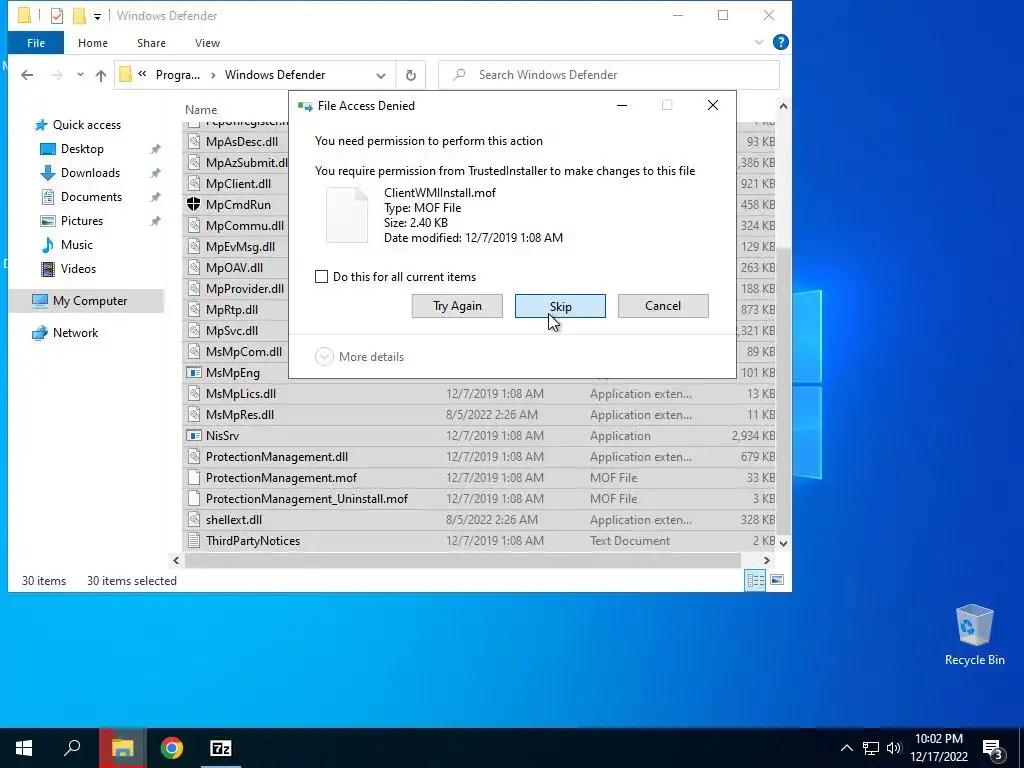
Task: Click the vertical scrollbar up arrow
Action: point(783,106)
